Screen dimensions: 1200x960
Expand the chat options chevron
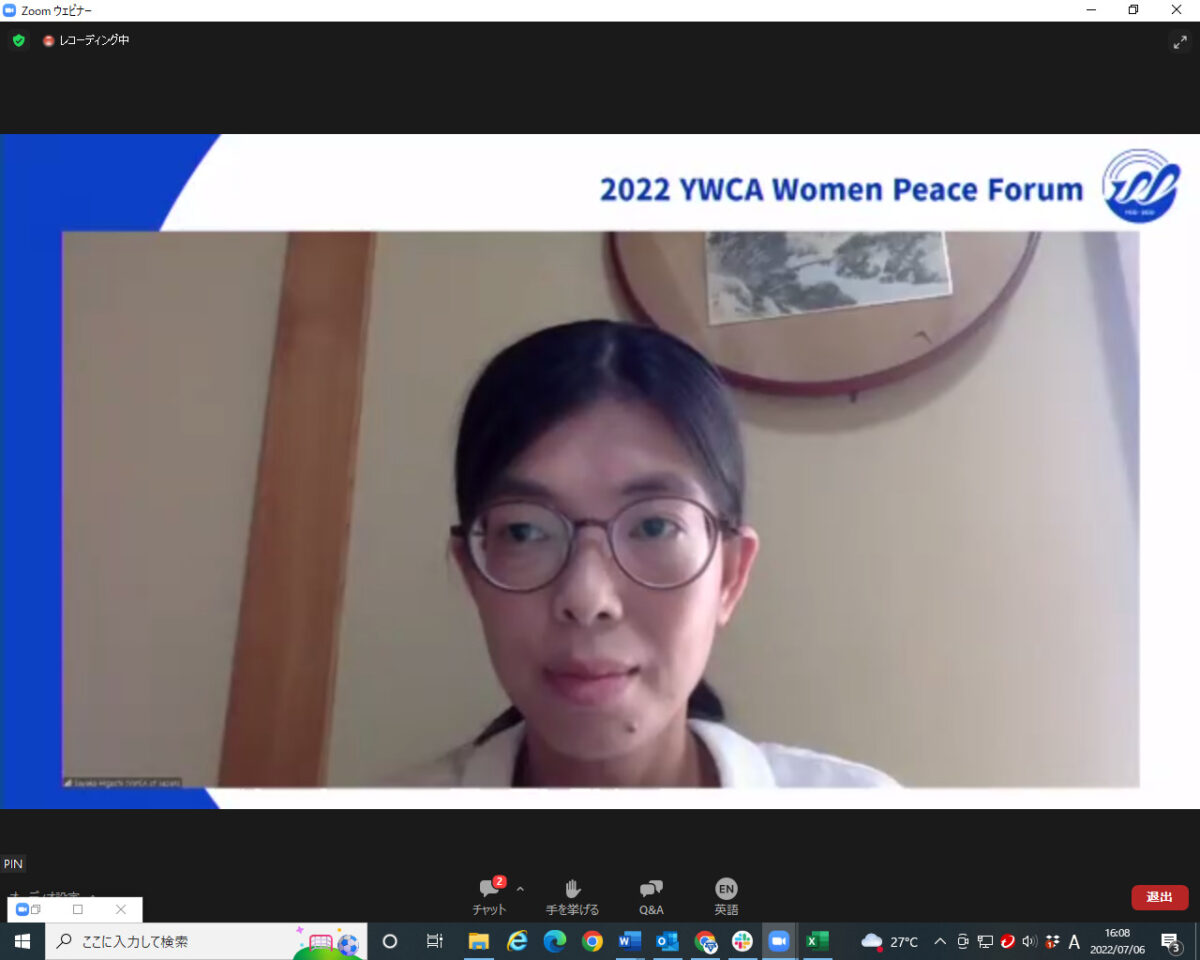click(x=519, y=888)
